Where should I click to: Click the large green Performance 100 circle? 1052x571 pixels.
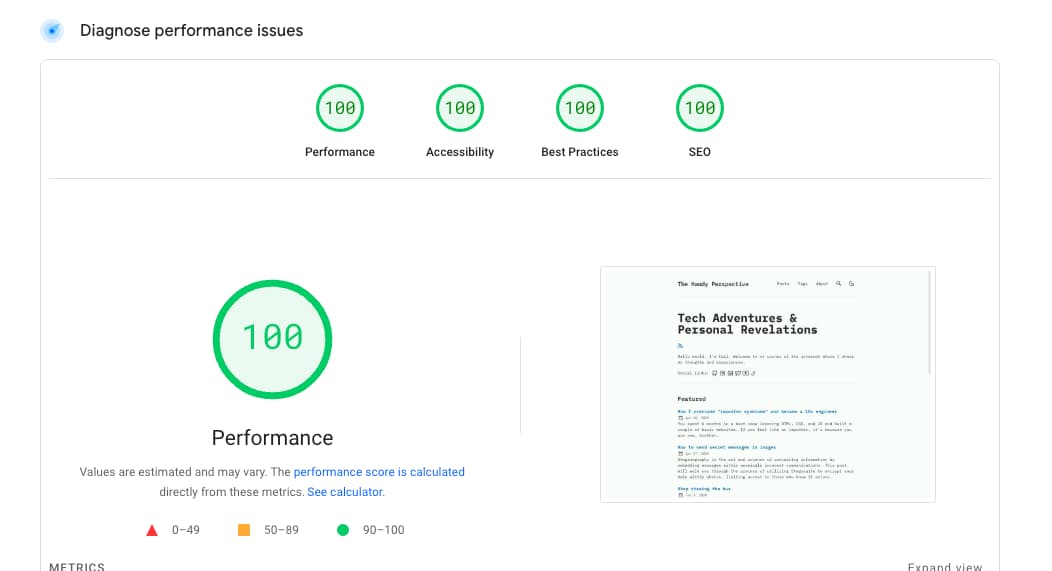272,338
